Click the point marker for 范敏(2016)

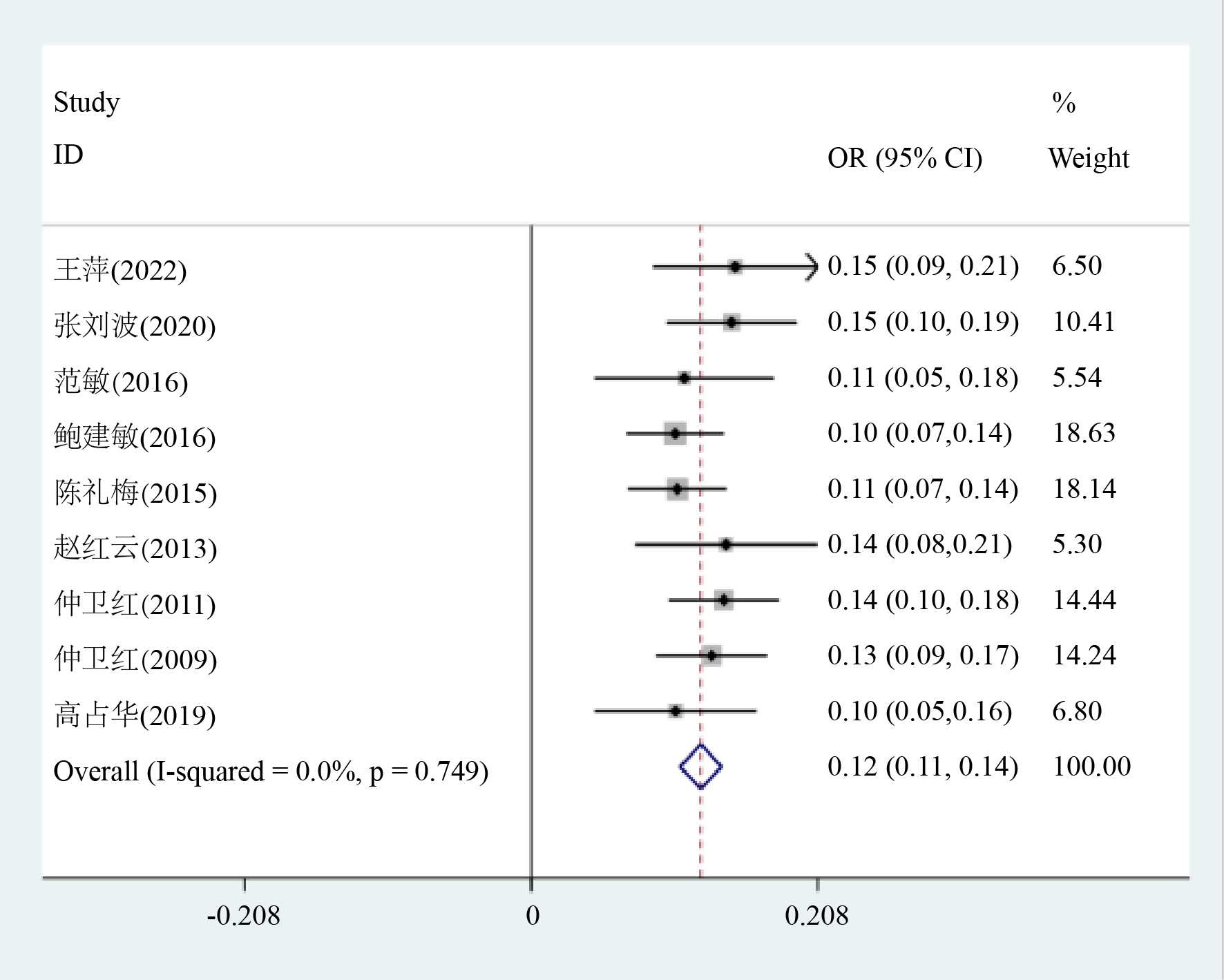coord(684,378)
